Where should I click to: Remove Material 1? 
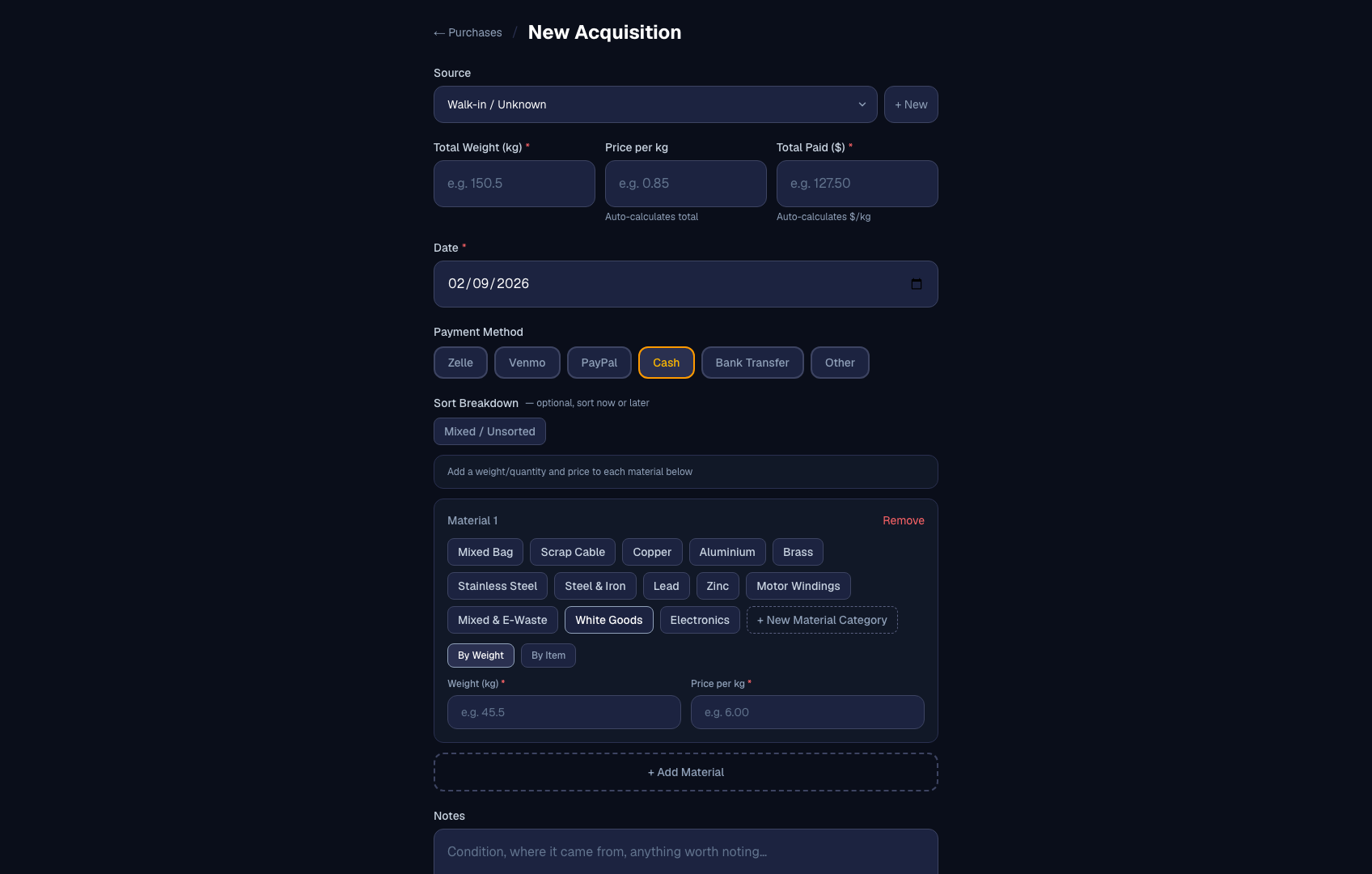(x=904, y=520)
